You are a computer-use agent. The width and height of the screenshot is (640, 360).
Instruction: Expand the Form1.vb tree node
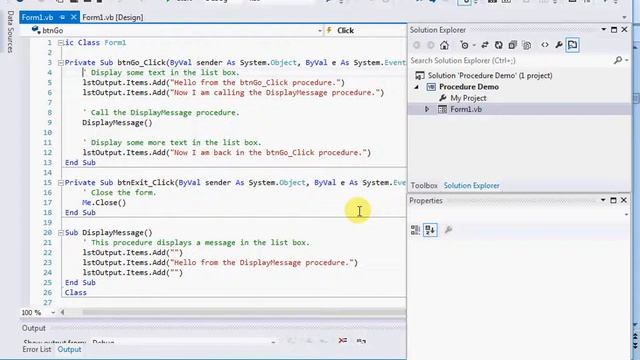427,109
